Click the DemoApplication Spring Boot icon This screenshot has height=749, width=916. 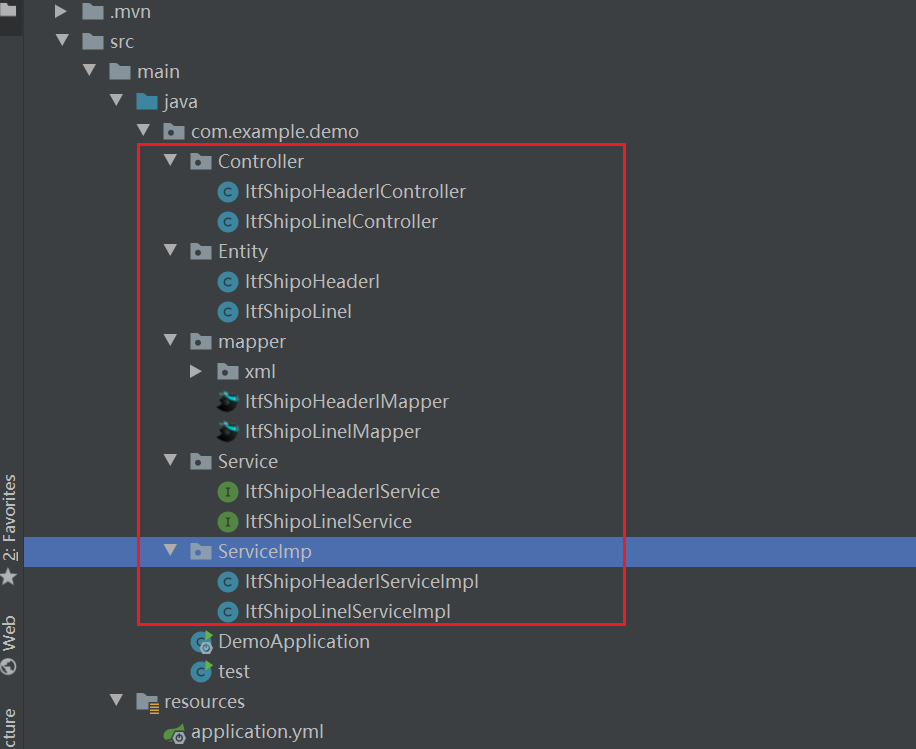coord(202,641)
